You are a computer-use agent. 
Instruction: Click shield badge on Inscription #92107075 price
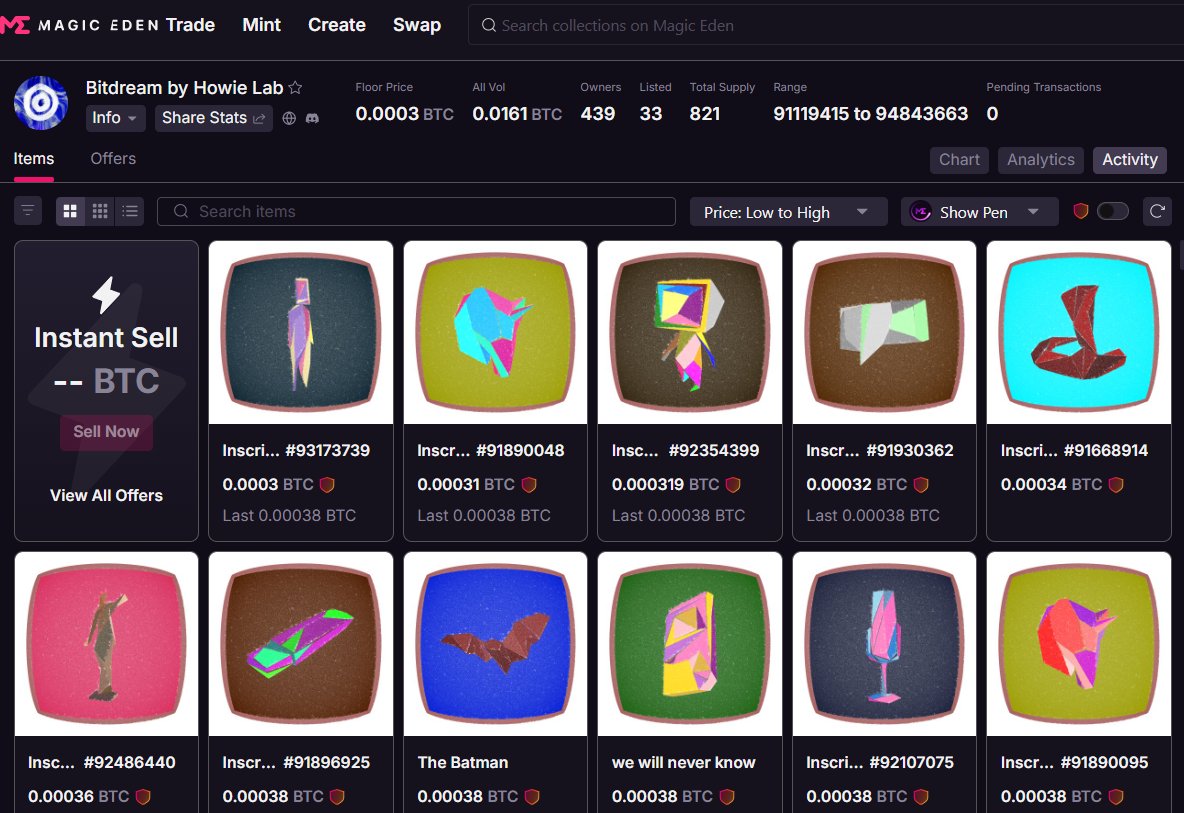pyautogui.click(x=921, y=796)
